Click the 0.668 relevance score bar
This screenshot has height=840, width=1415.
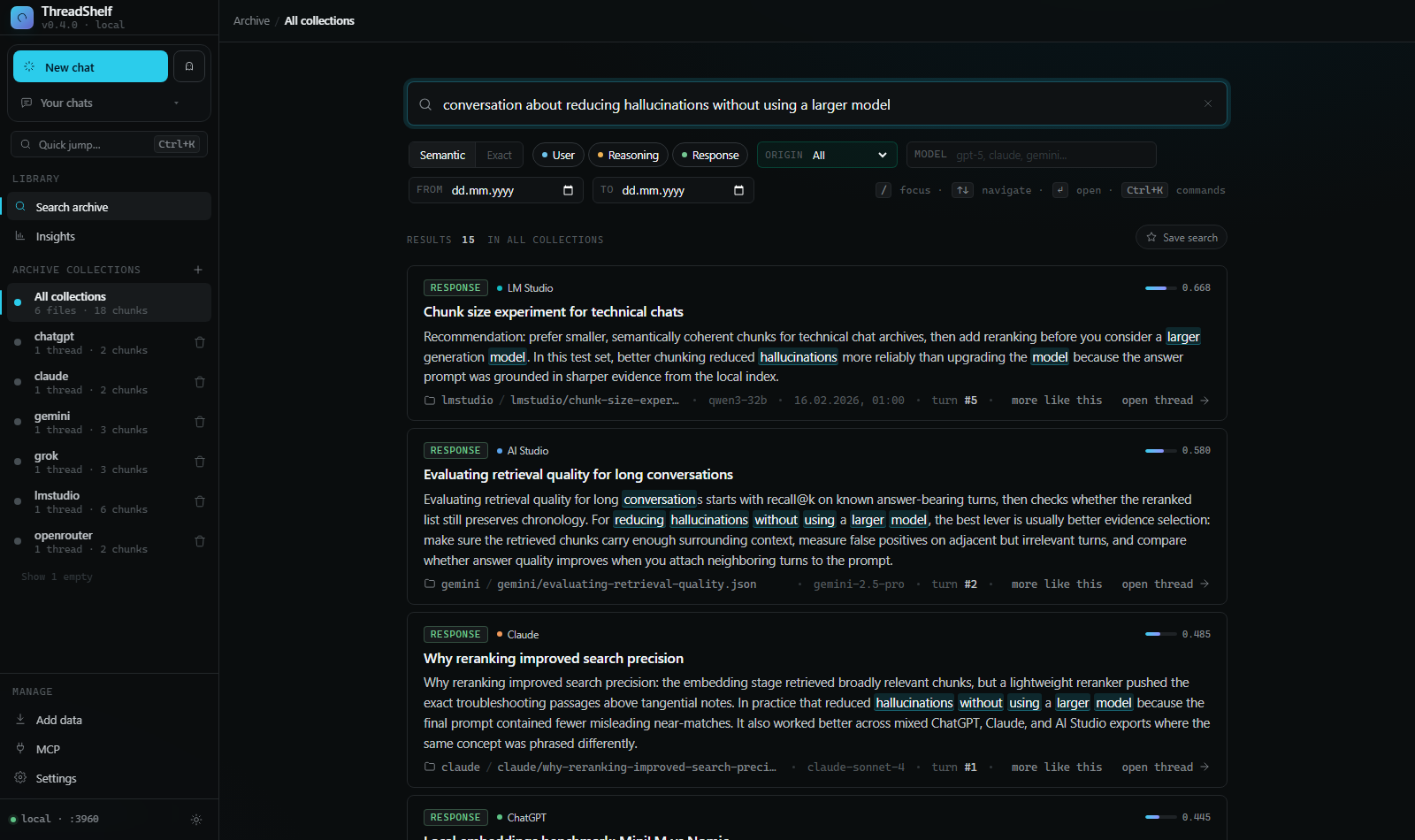1160,288
